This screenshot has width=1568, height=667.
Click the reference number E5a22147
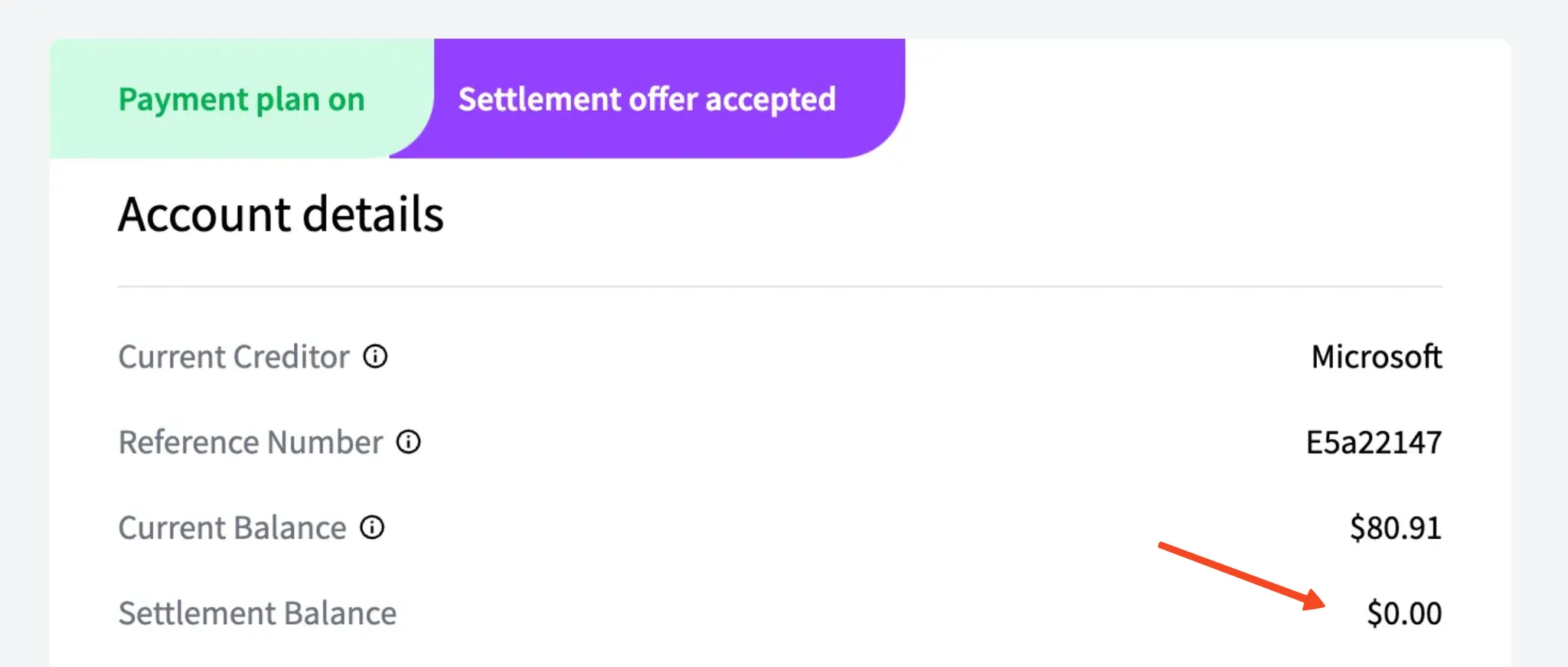coord(1374,443)
